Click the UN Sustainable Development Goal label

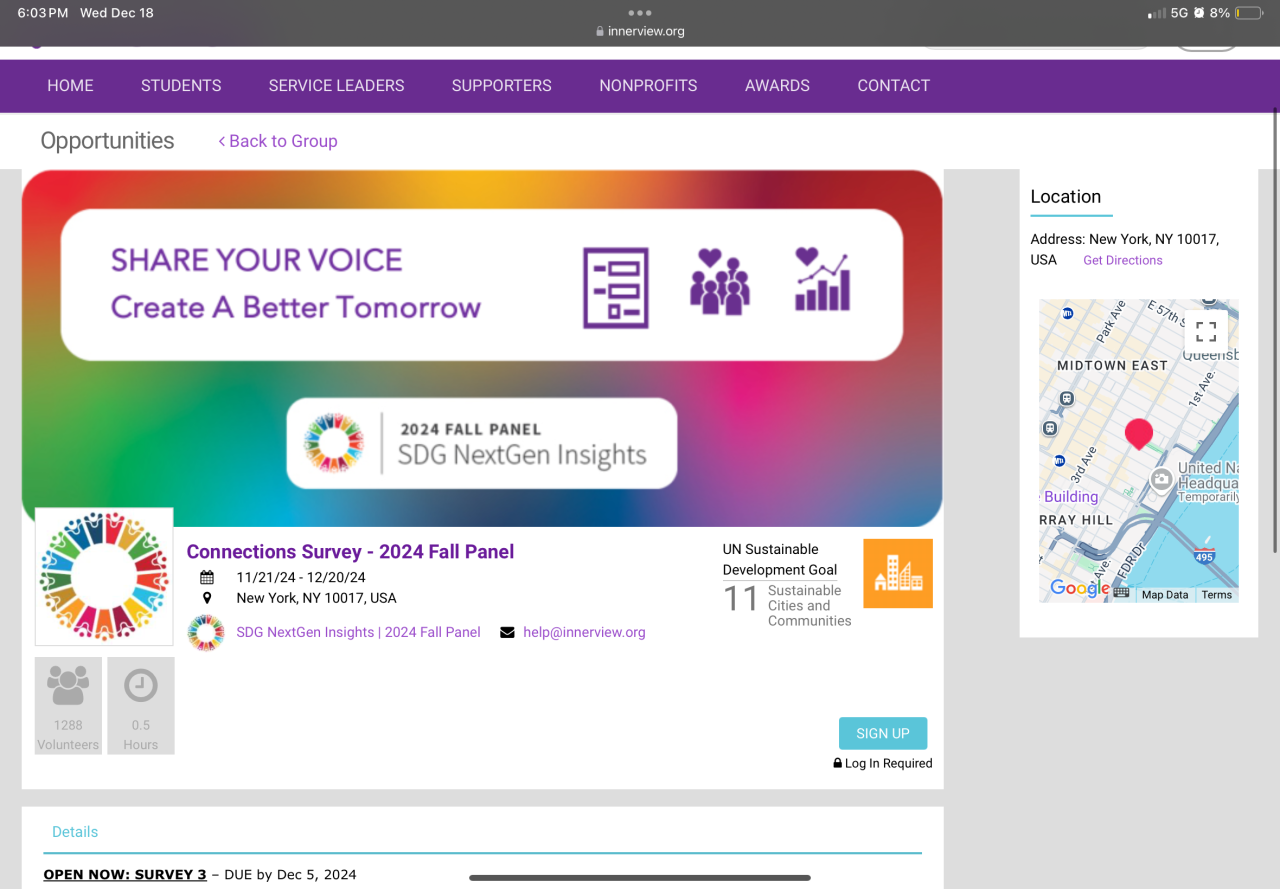780,560
